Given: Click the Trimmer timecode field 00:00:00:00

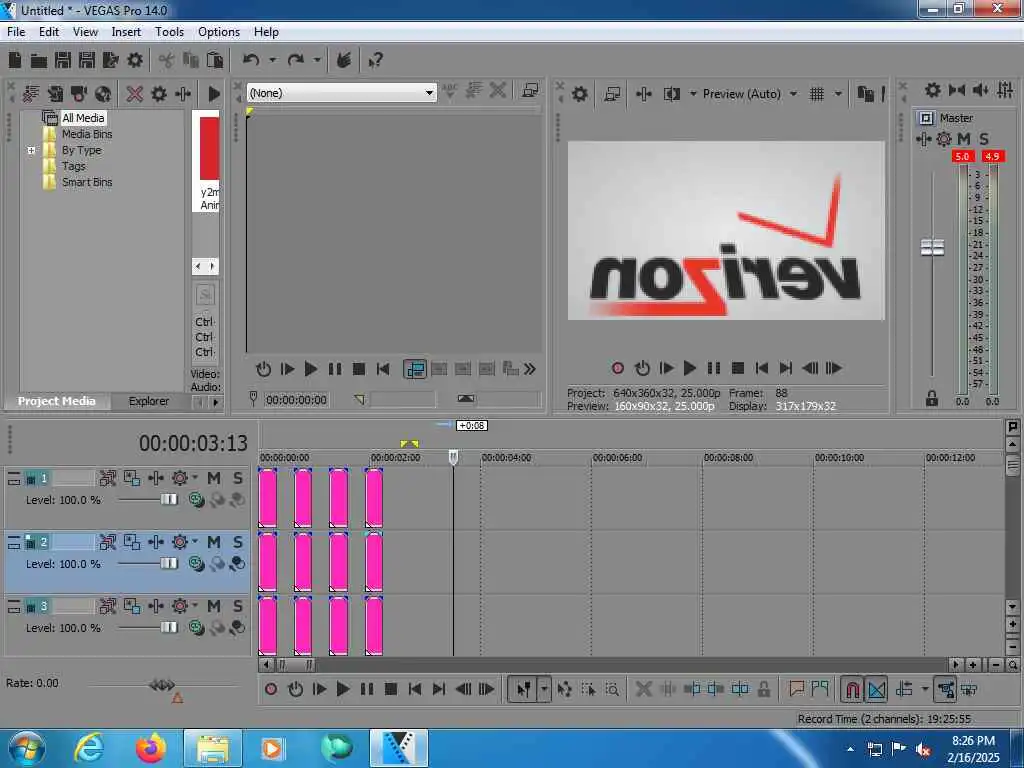Looking at the screenshot, I should (x=296, y=400).
